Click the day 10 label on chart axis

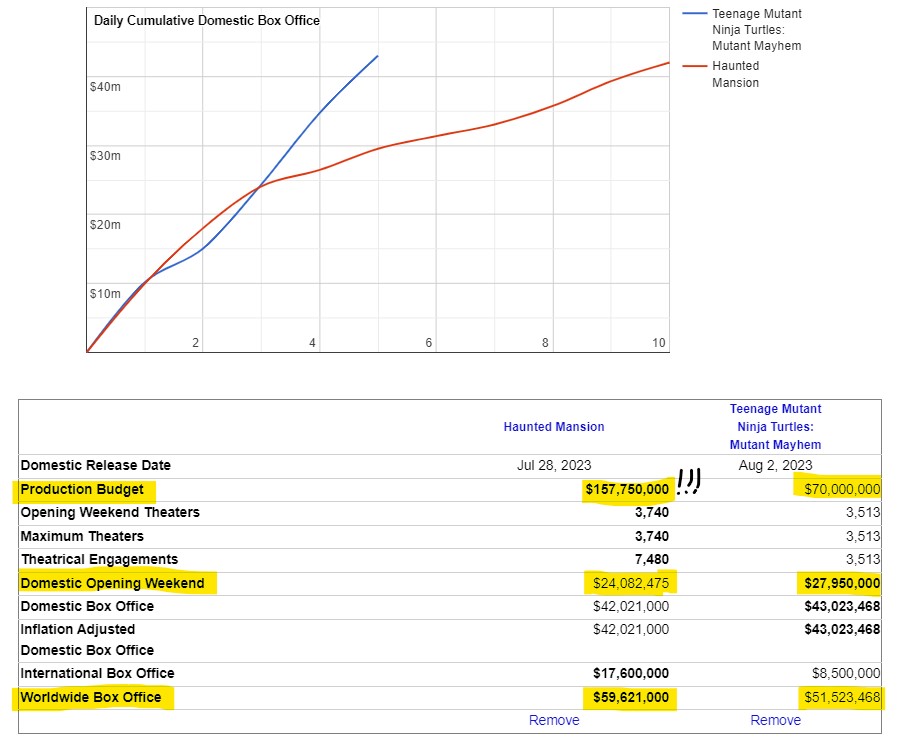659,343
